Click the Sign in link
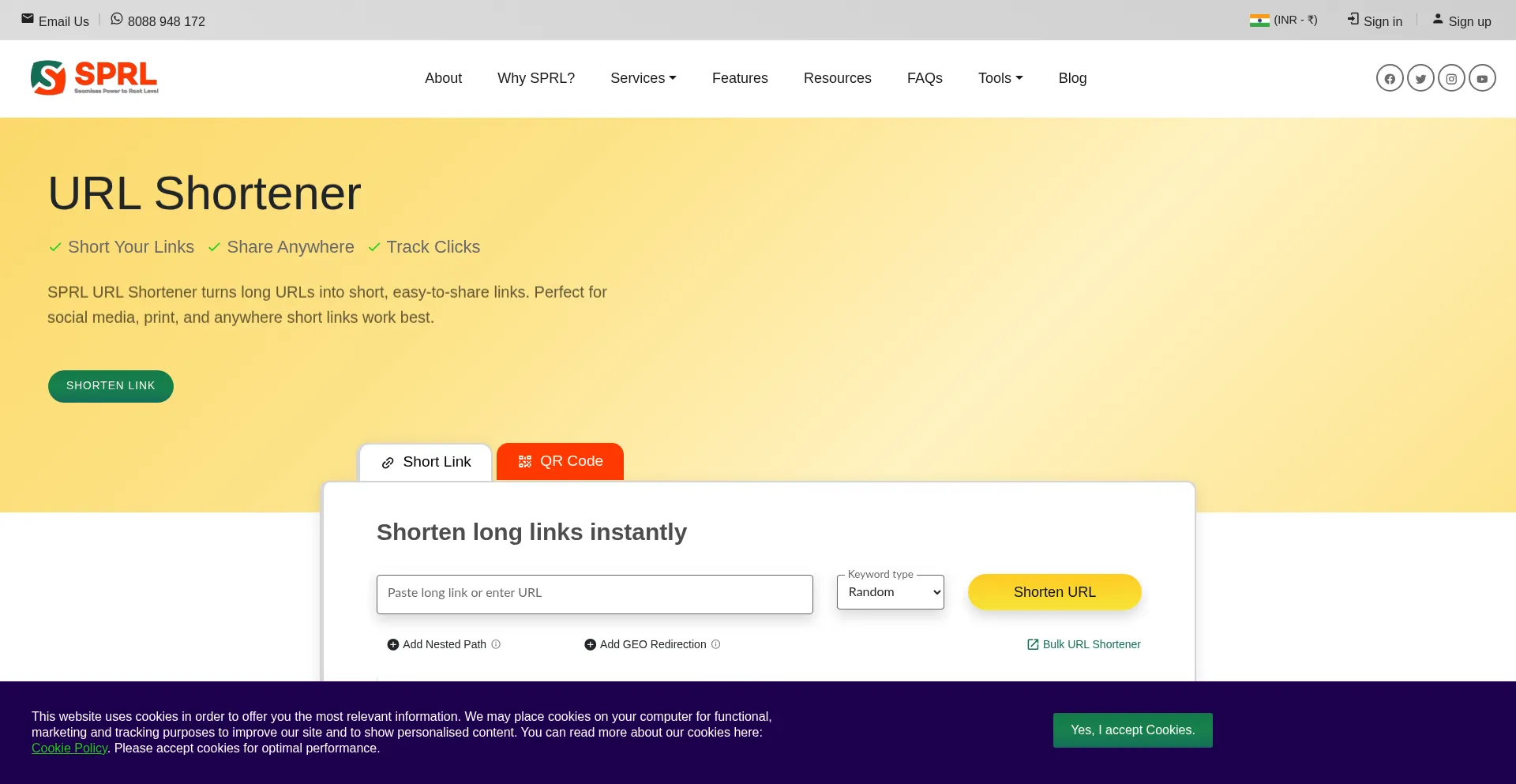 1375,21
